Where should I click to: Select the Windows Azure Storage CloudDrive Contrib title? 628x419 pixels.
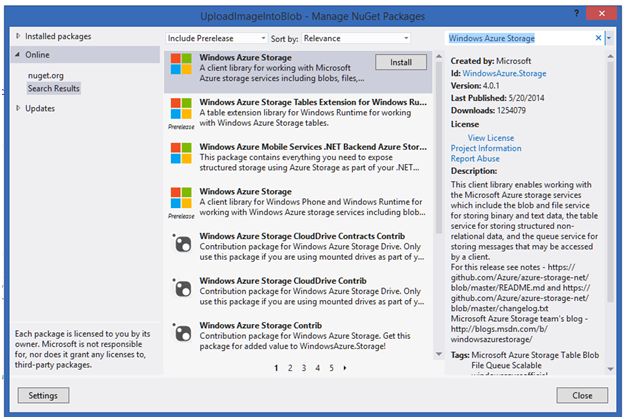(x=283, y=280)
